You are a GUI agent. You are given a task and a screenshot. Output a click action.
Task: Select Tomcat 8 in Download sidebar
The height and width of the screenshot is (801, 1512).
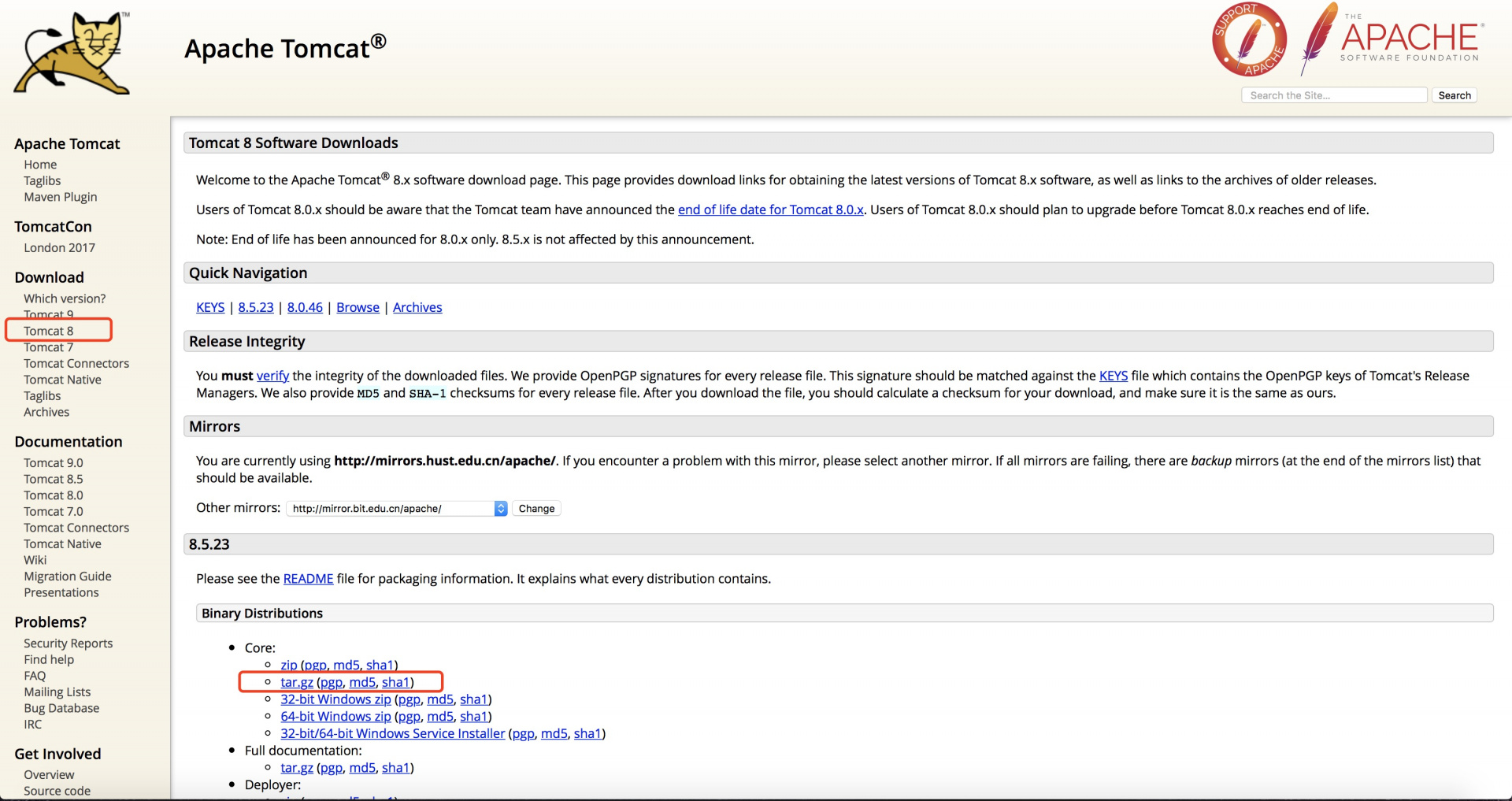click(x=49, y=331)
